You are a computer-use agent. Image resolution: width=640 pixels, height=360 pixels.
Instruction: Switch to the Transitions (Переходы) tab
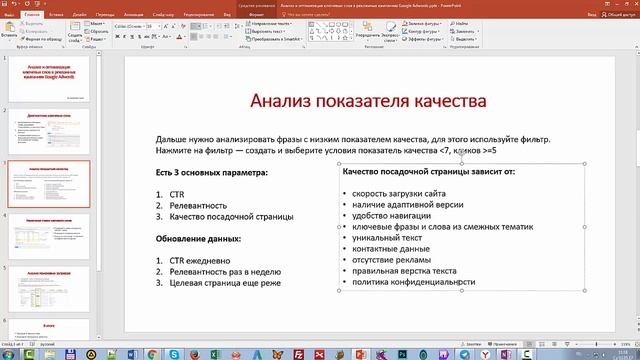click(105, 15)
